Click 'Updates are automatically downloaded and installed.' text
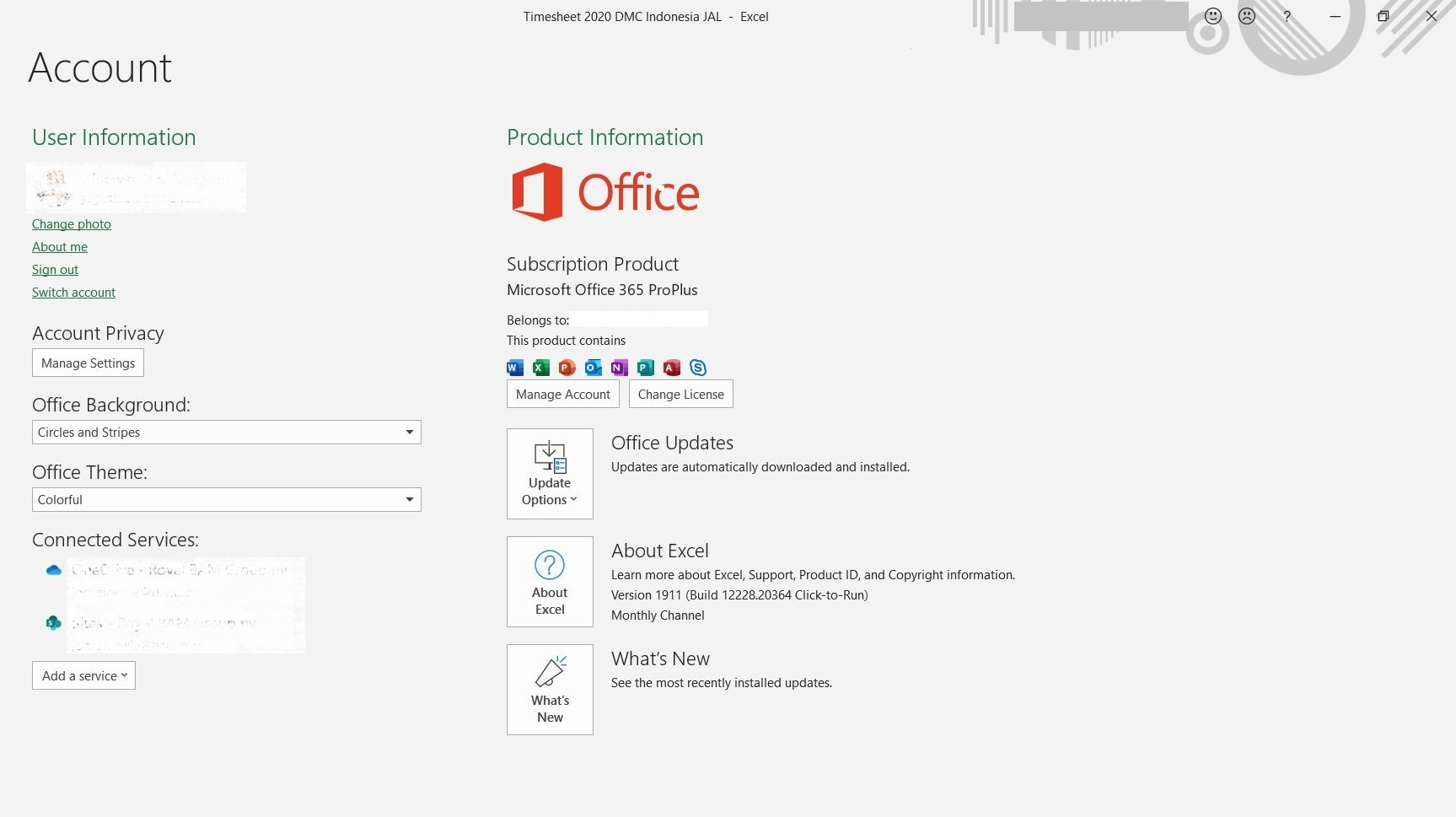 [760, 467]
